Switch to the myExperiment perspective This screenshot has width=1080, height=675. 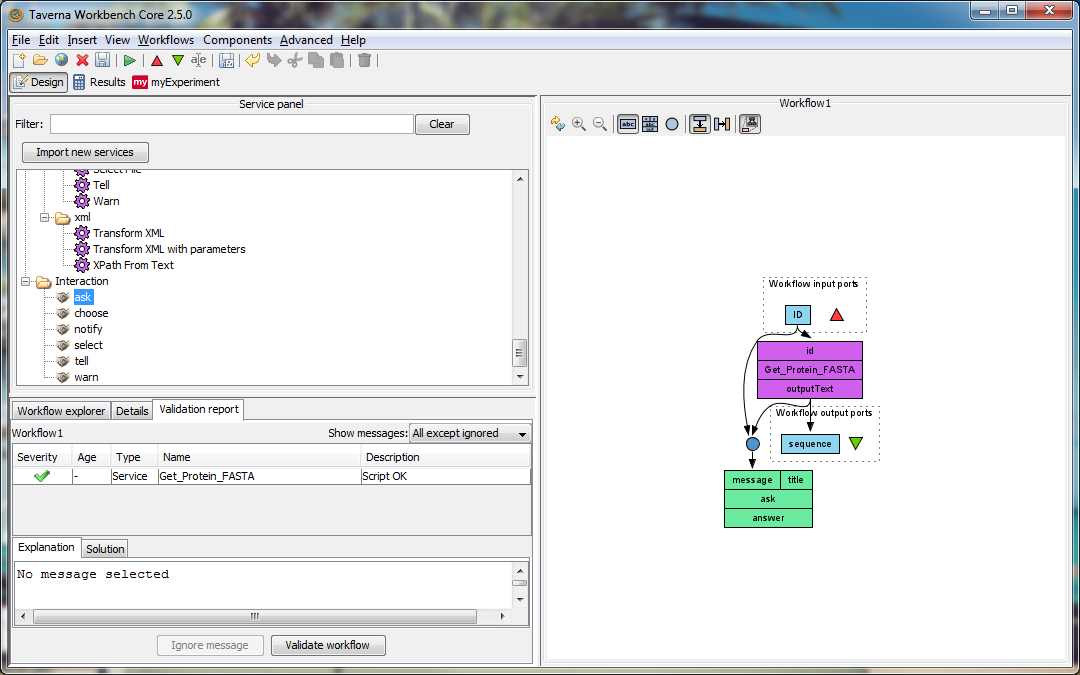tap(176, 82)
